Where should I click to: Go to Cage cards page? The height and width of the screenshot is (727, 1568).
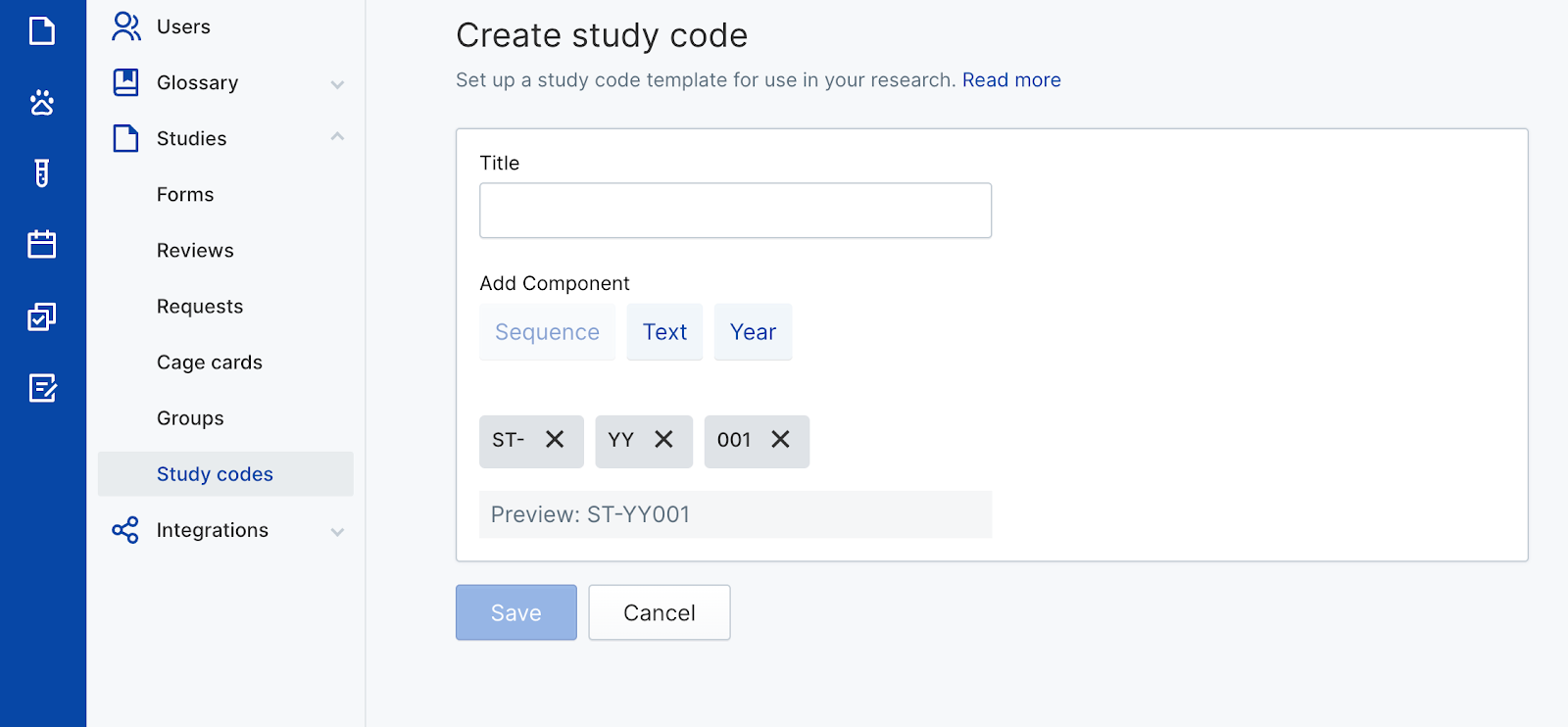pos(210,363)
